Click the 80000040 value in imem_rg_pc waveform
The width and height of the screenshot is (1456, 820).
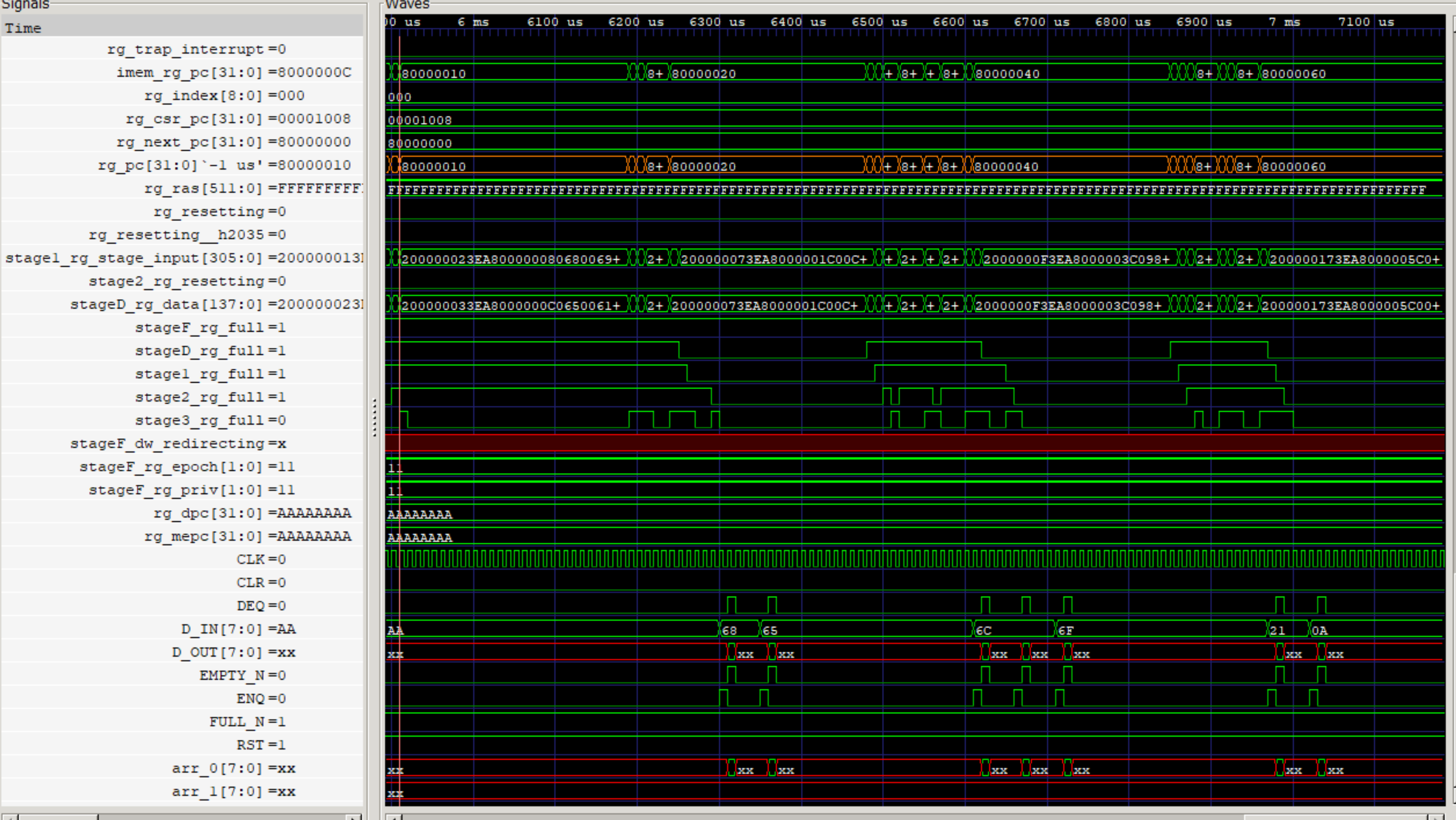pos(1007,74)
